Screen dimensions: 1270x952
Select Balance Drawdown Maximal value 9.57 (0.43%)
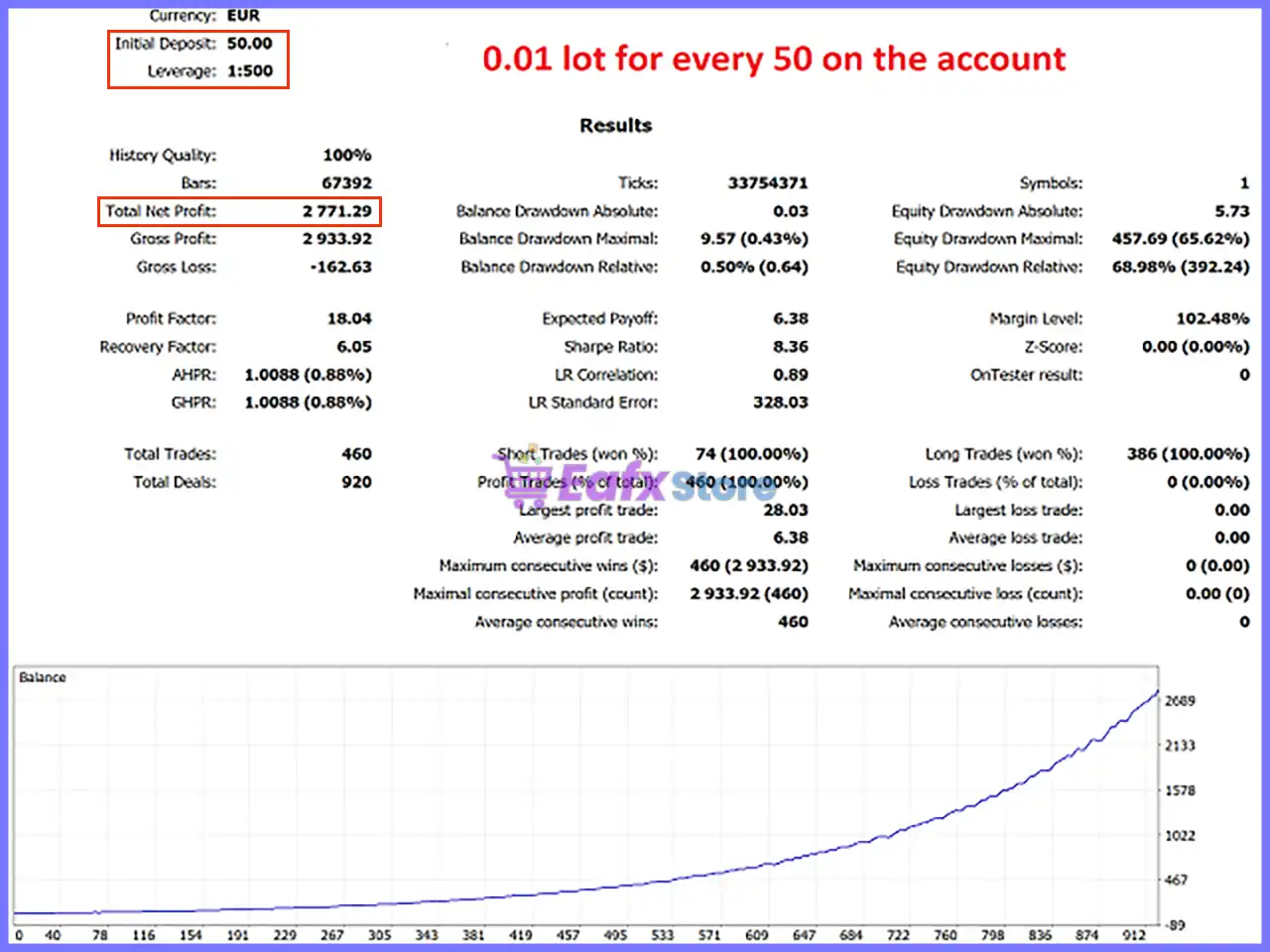(754, 239)
